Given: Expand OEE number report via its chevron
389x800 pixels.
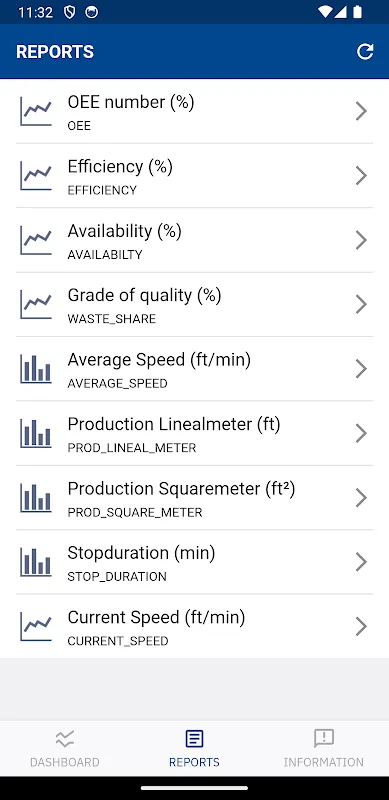Looking at the screenshot, I should (x=361, y=111).
